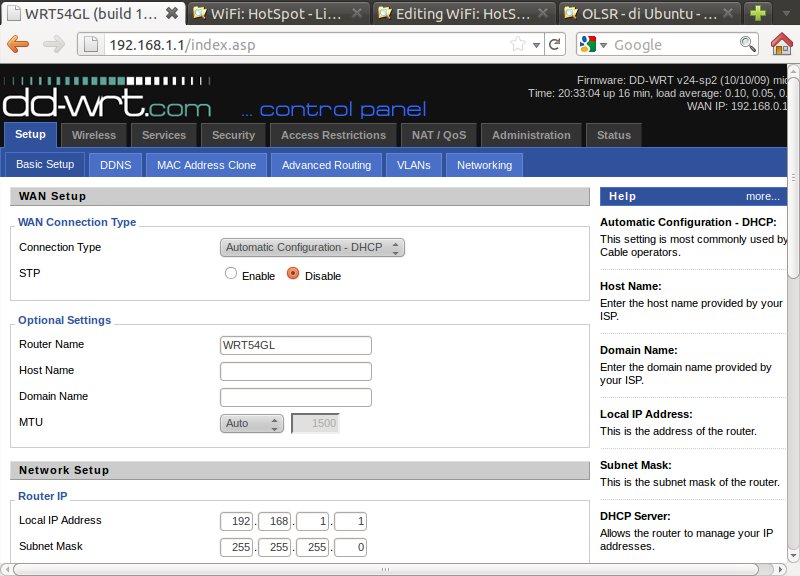
Task: Go to home page with house icon
Action: [782, 44]
